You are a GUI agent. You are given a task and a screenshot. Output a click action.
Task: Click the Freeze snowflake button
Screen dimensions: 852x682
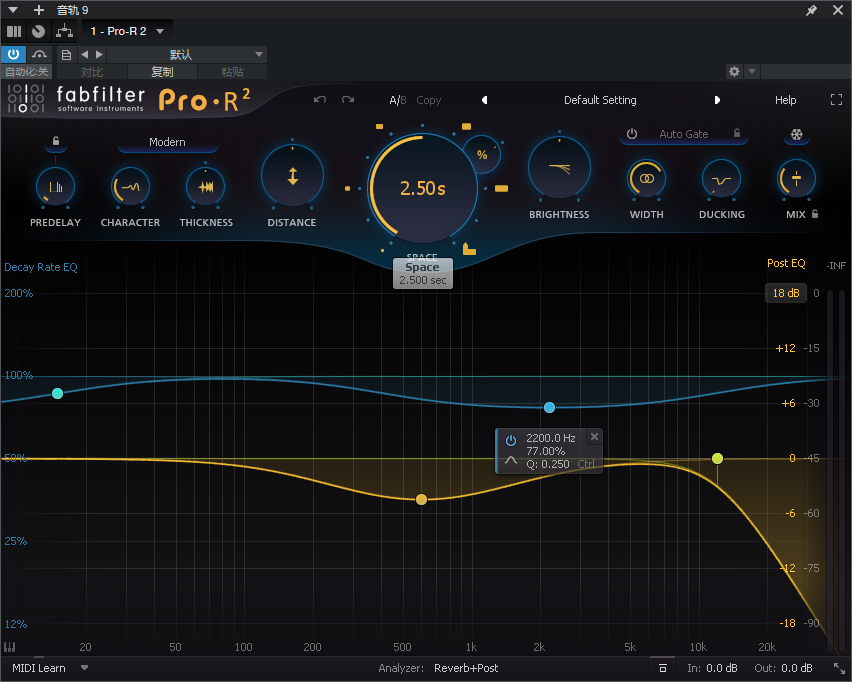(x=796, y=134)
